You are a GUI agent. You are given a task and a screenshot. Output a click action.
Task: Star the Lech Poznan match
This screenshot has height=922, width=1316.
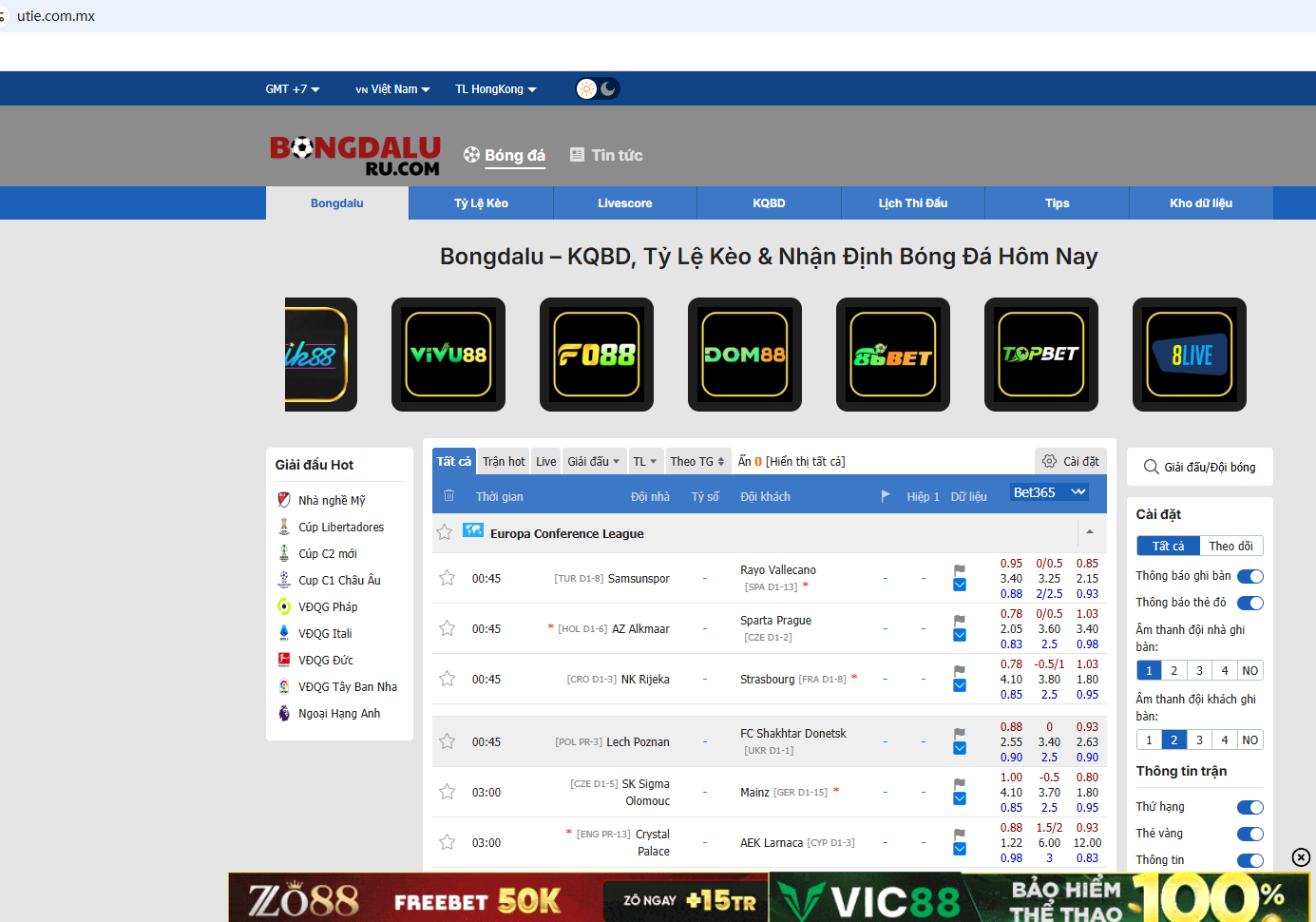pos(448,741)
